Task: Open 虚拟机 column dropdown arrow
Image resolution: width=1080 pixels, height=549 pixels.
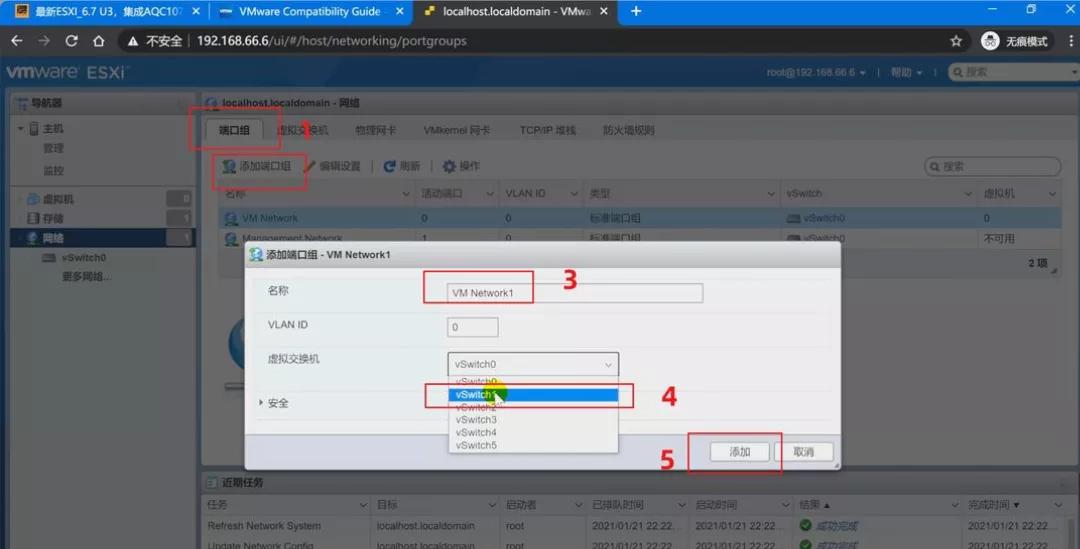Action: tap(1052, 194)
